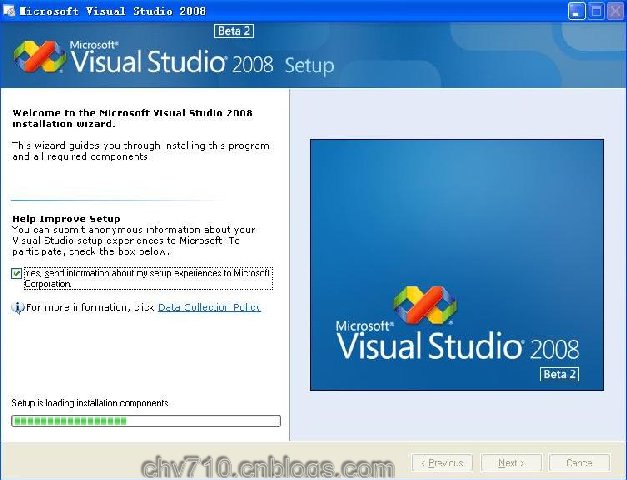The width and height of the screenshot is (627, 480).
Task: Click the Next button
Action: pos(511,463)
